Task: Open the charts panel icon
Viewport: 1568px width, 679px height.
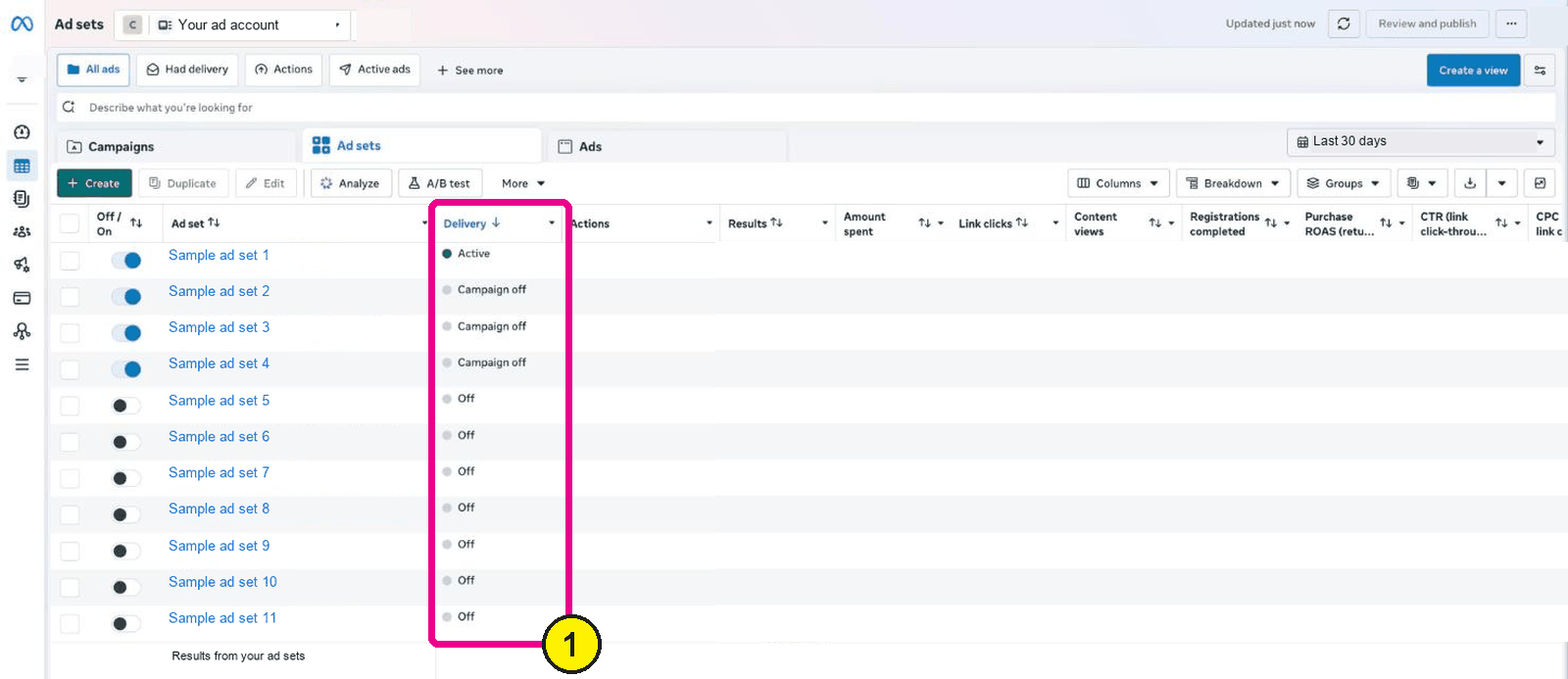Action: (1540, 183)
